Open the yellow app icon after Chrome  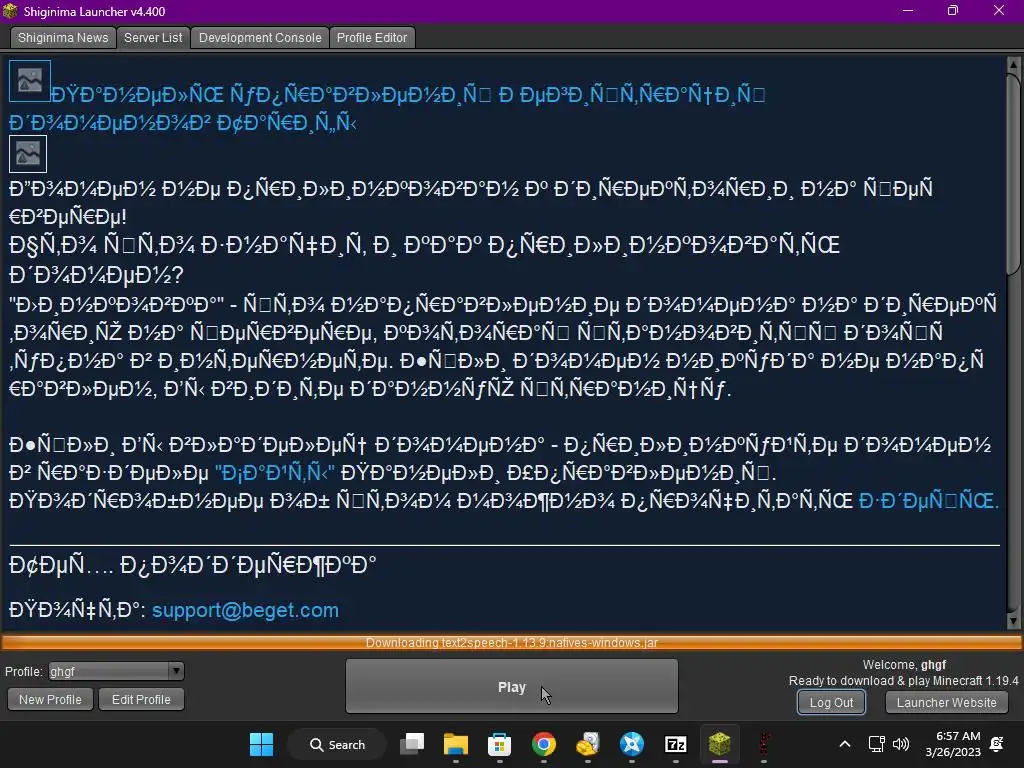coord(588,744)
